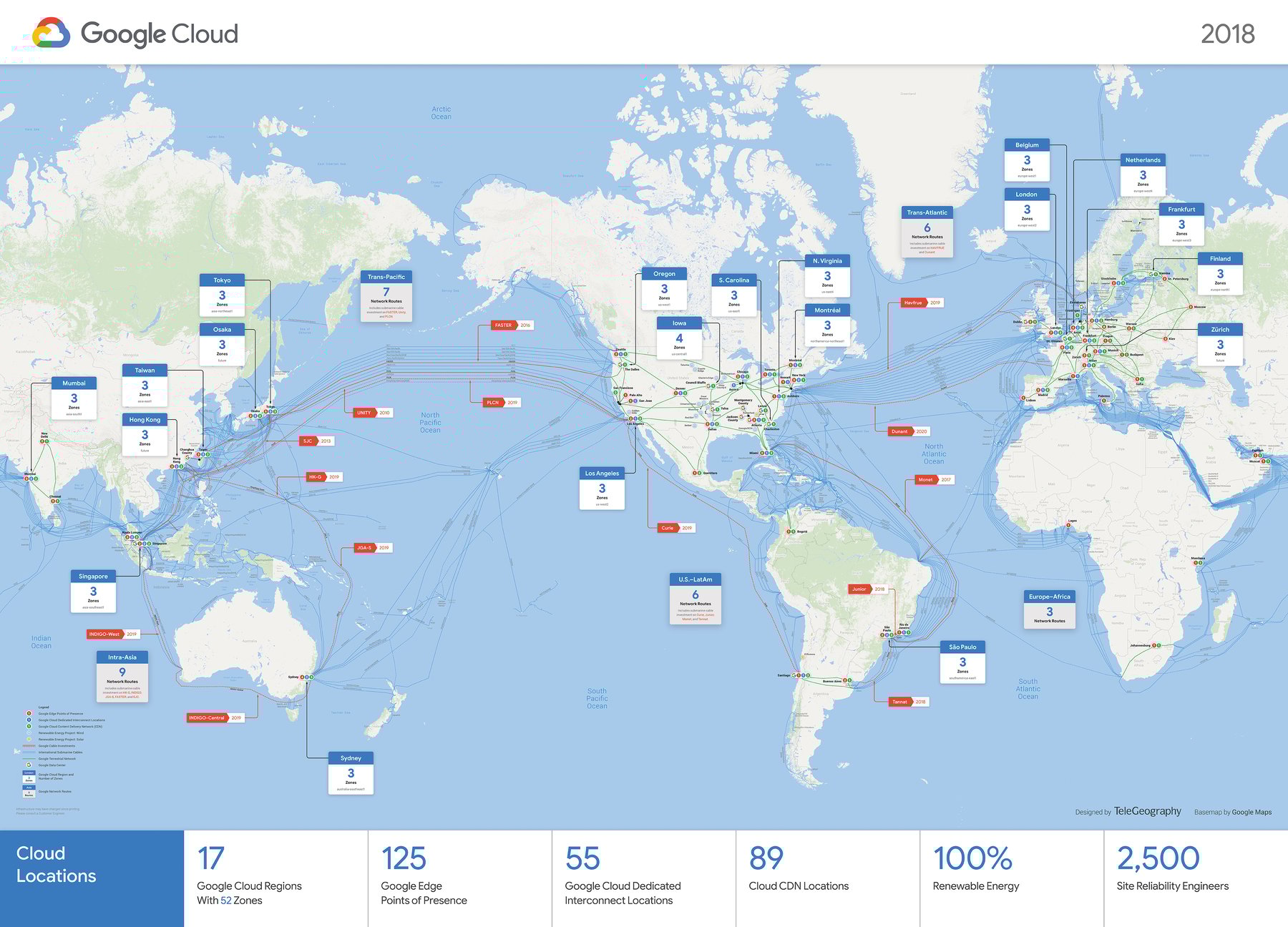The image size is (1288, 927).
Task: Click the Renewable Energy Project: Wind legend symbol
Action: (29, 732)
